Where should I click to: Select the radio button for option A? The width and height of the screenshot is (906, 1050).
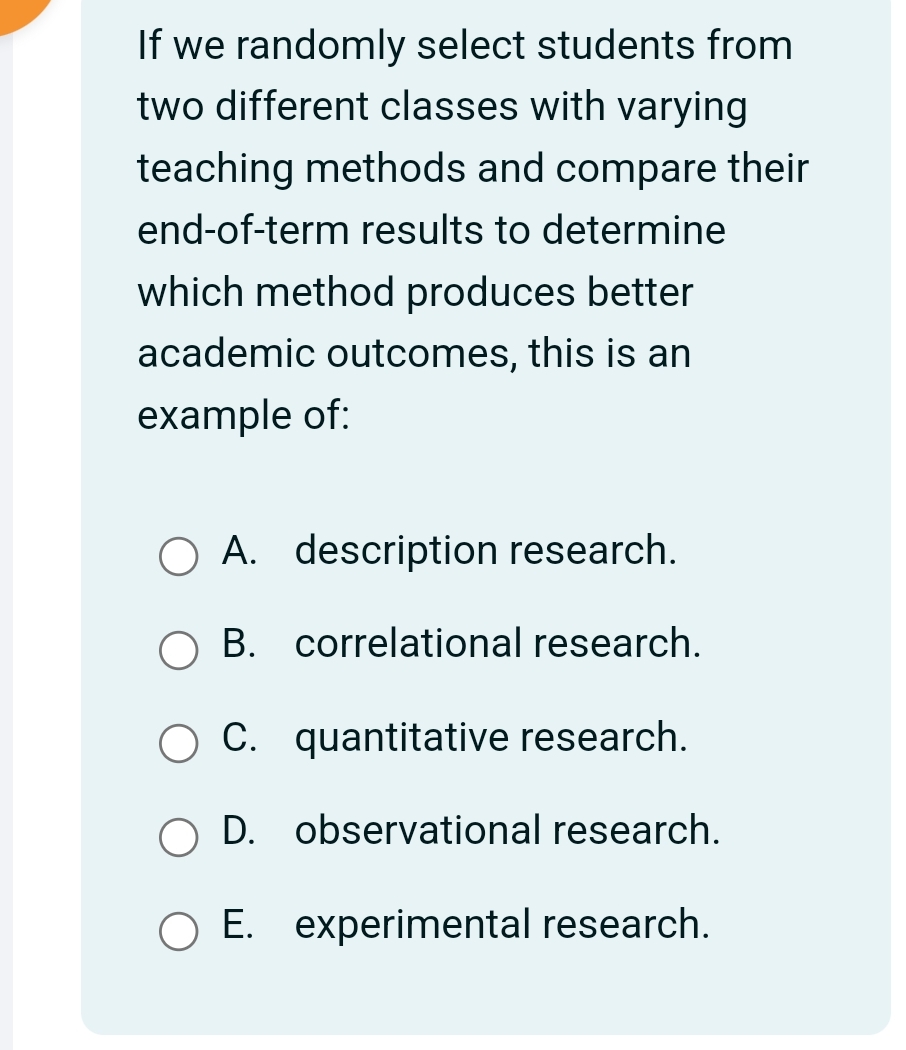coord(179,557)
